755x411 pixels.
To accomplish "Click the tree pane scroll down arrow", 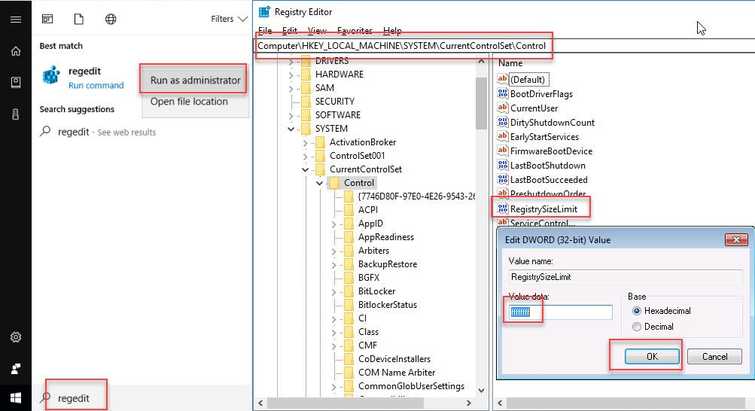I will coord(481,390).
